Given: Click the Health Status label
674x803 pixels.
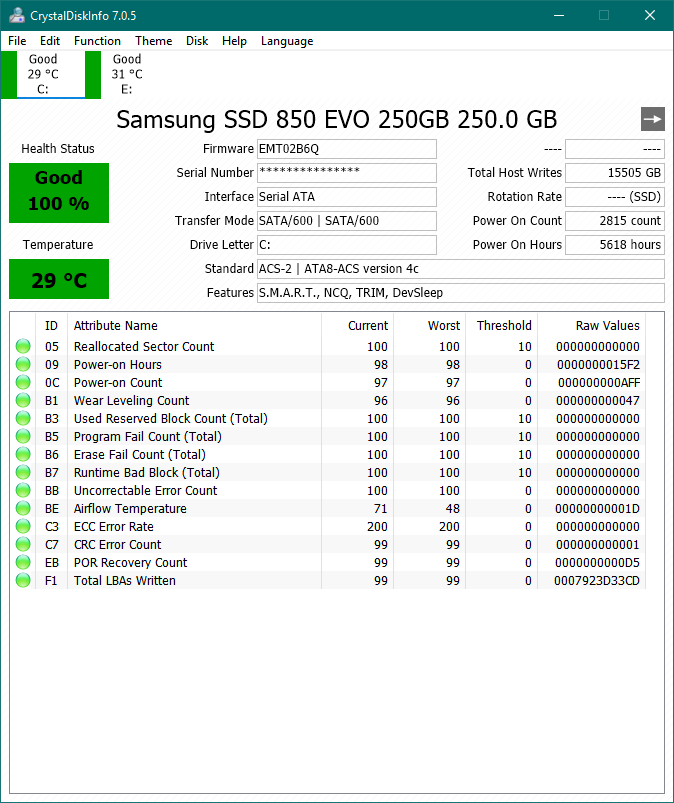Looking at the screenshot, I should (58, 149).
